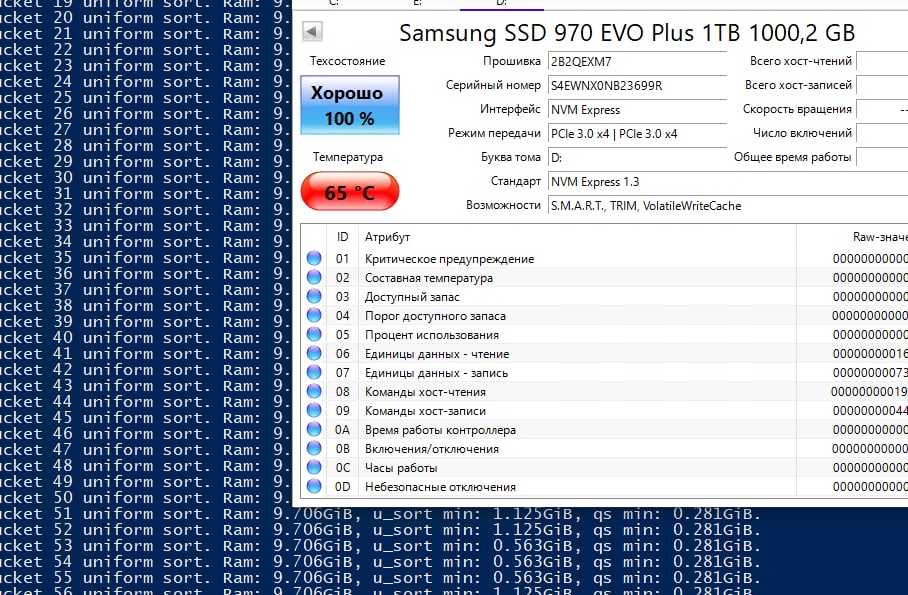Click the 'Возможности' label
The width and height of the screenshot is (908, 595).
503,205
